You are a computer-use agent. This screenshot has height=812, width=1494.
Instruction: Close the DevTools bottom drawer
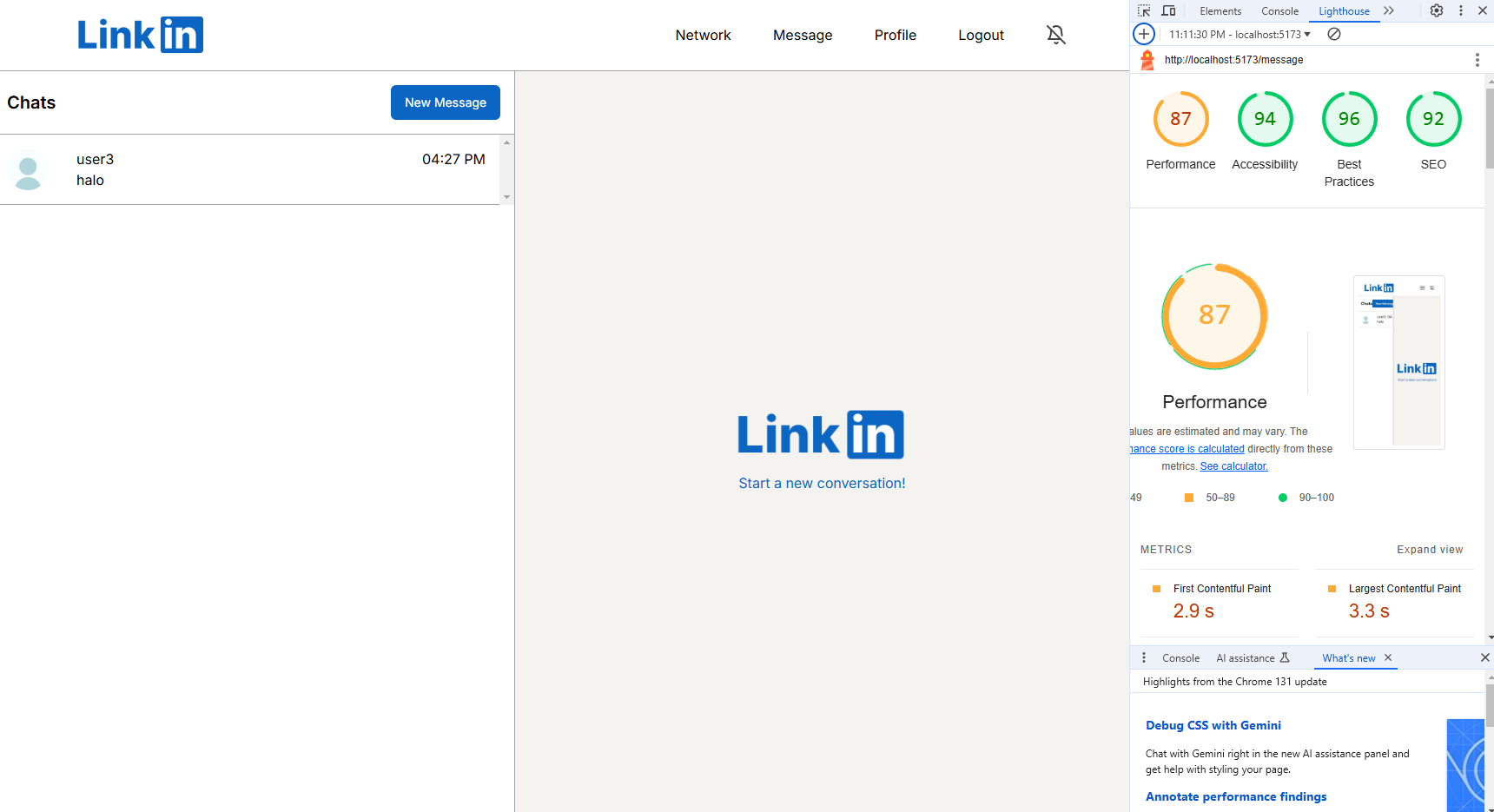[x=1484, y=657]
